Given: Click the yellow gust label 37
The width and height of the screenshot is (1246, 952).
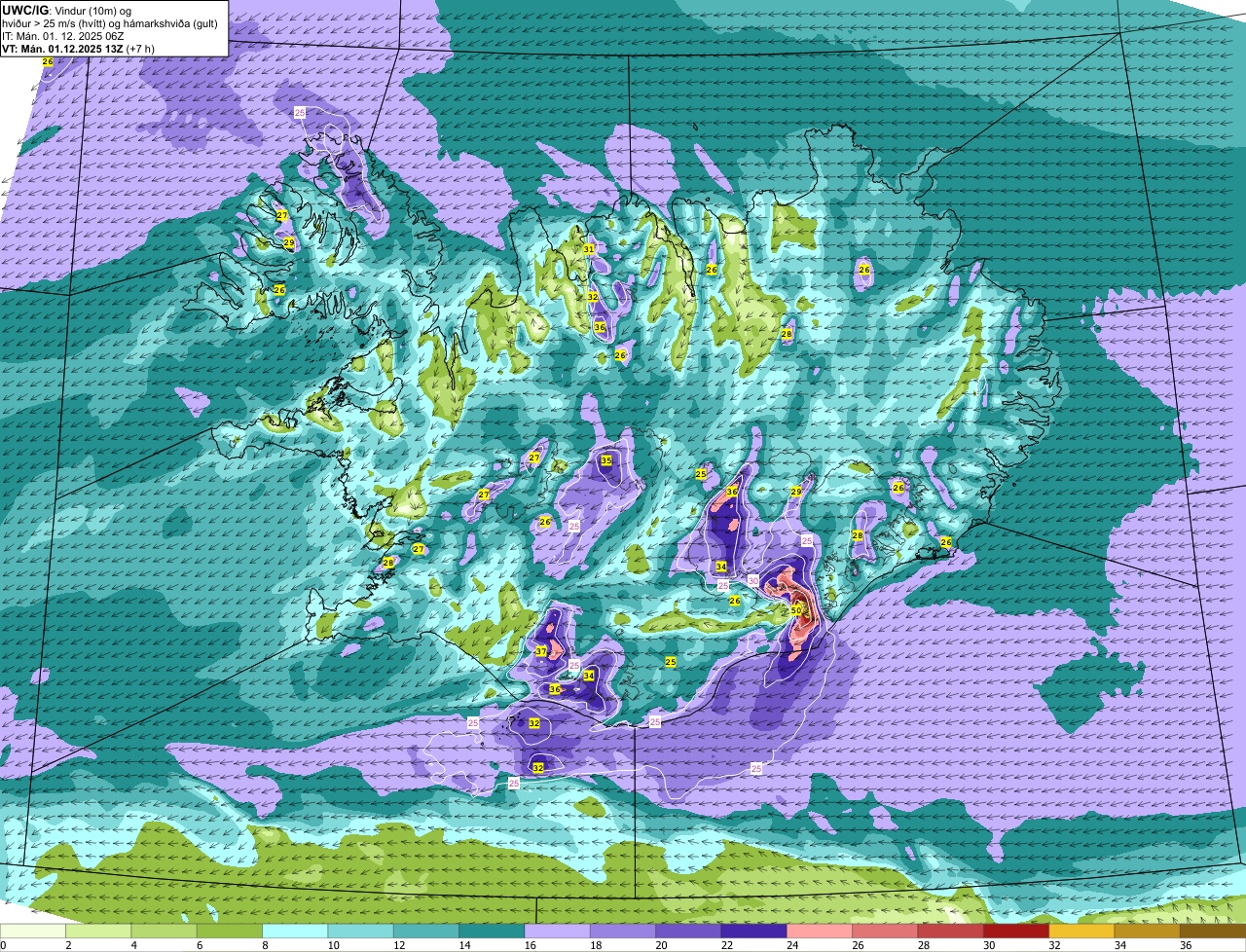Looking at the screenshot, I should coord(541,651).
